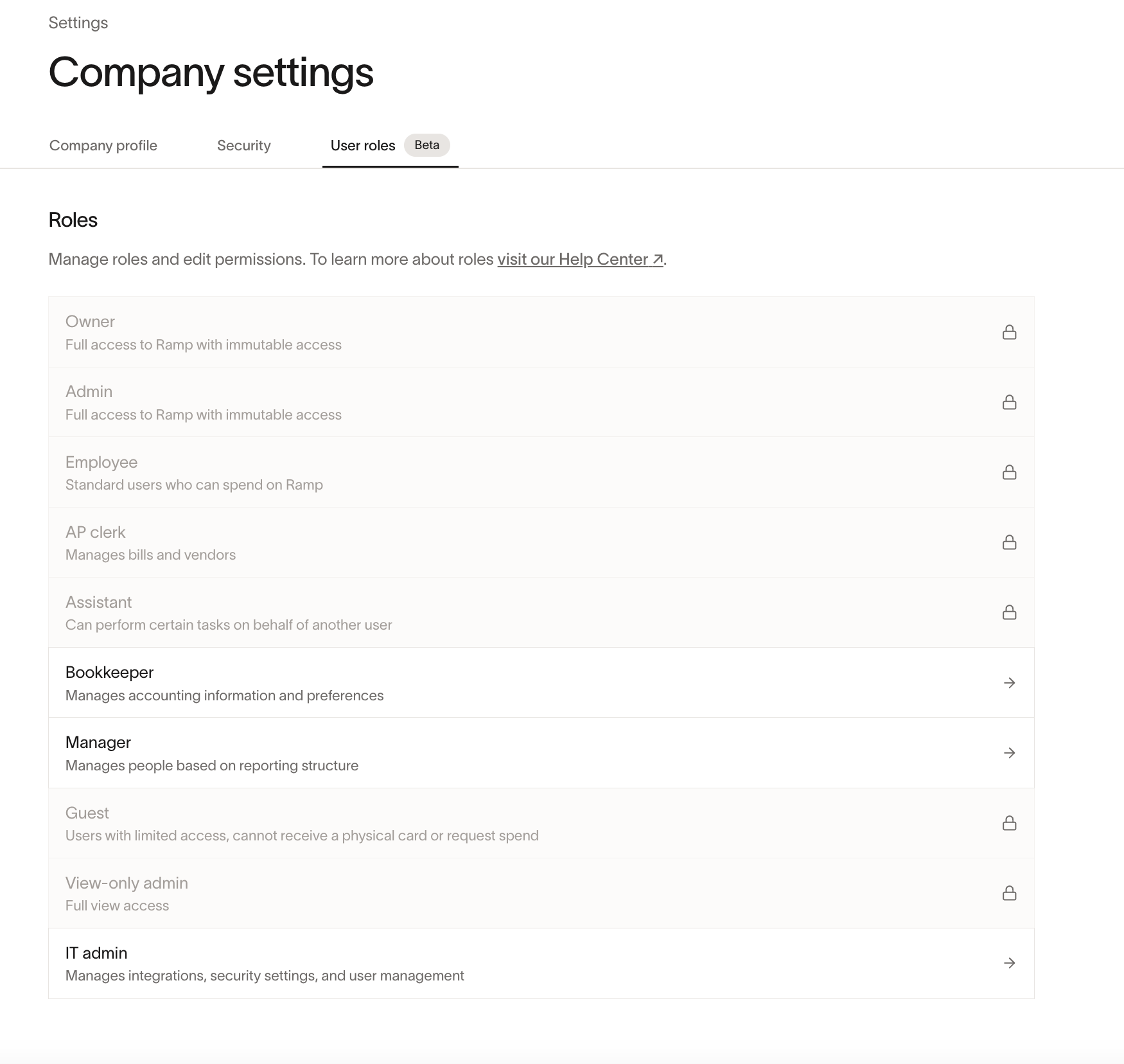Click the View-only admin lock icon
This screenshot has width=1124, height=1064.
pos(1009,893)
